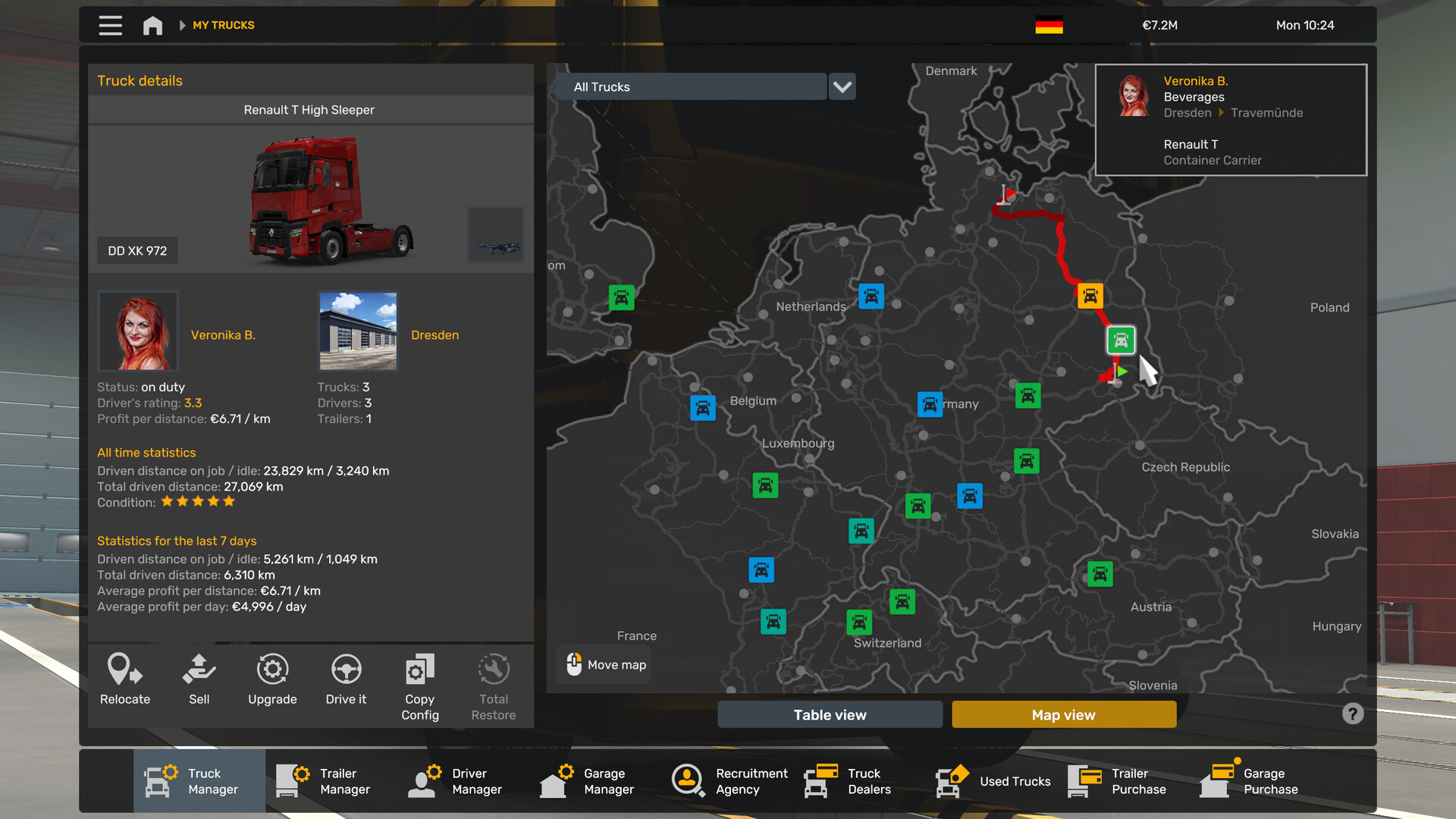Select the Relocate truck tool
1456x819 pixels.
pyautogui.click(x=124, y=681)
